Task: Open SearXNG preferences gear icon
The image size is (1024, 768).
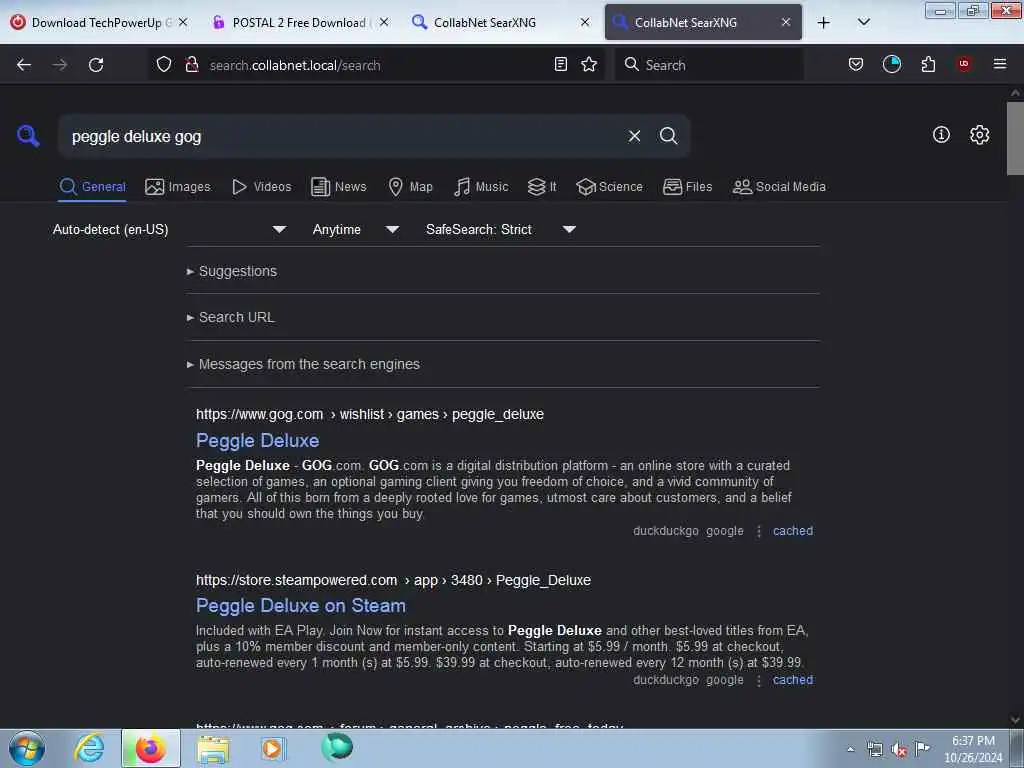Action: click(x=980, y=135)
